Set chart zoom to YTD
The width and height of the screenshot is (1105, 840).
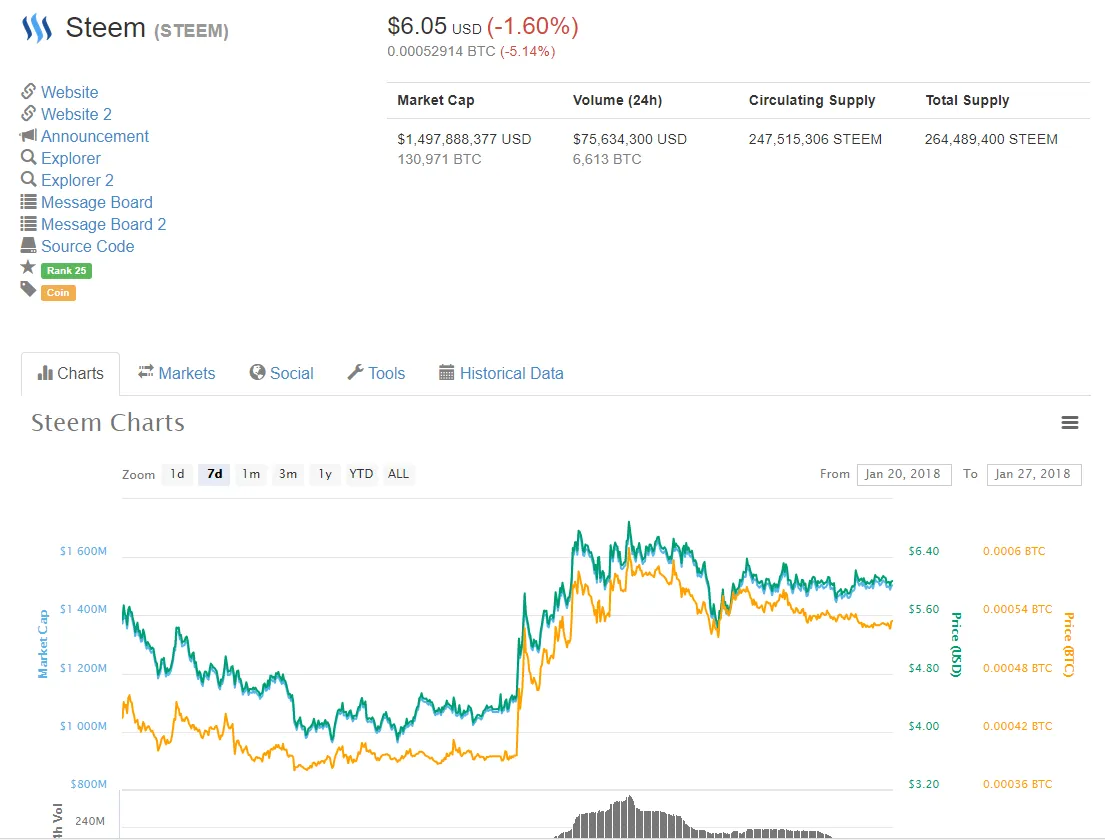[x=362, y=474]
